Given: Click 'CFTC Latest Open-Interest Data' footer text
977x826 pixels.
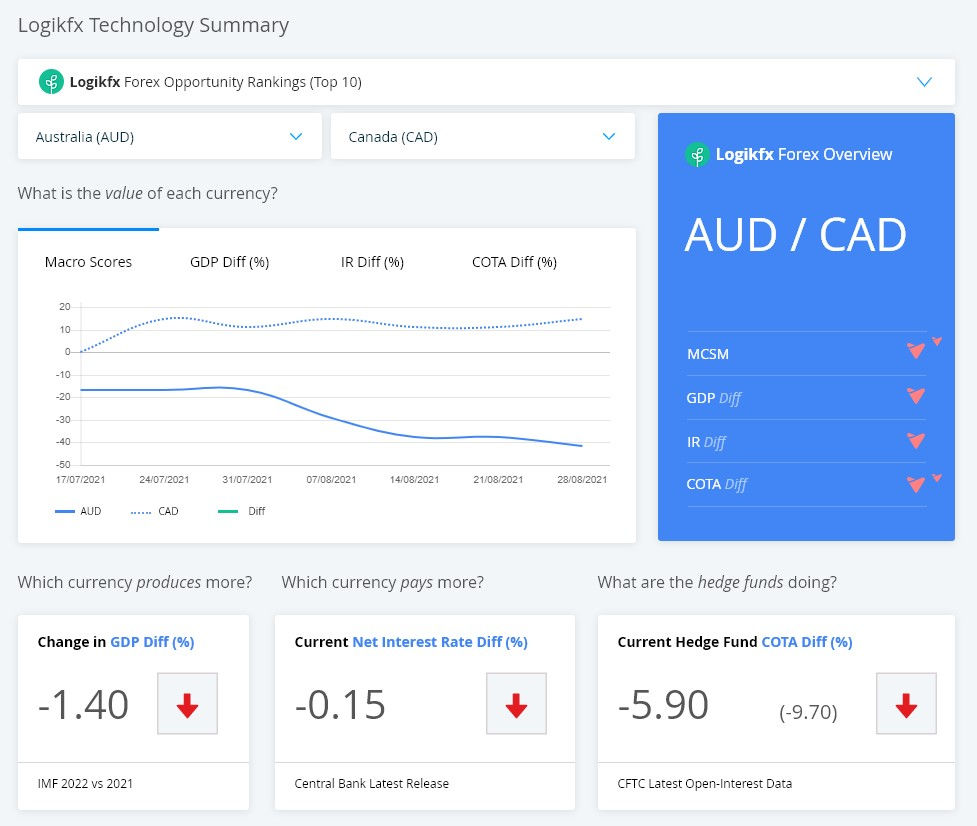Looking at the screenshot, I should pos(705,784).
